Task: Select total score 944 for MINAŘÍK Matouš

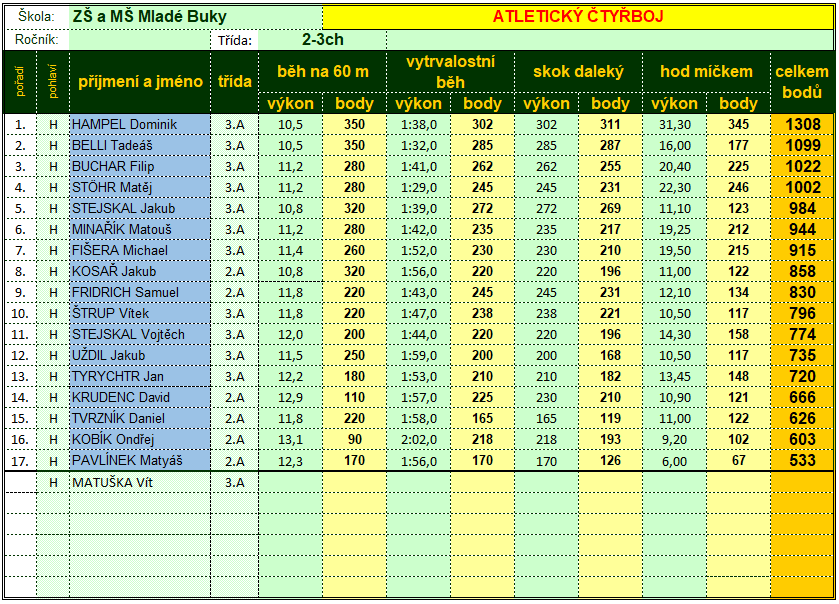Action: pyautogui.click(x=802, y=230)
